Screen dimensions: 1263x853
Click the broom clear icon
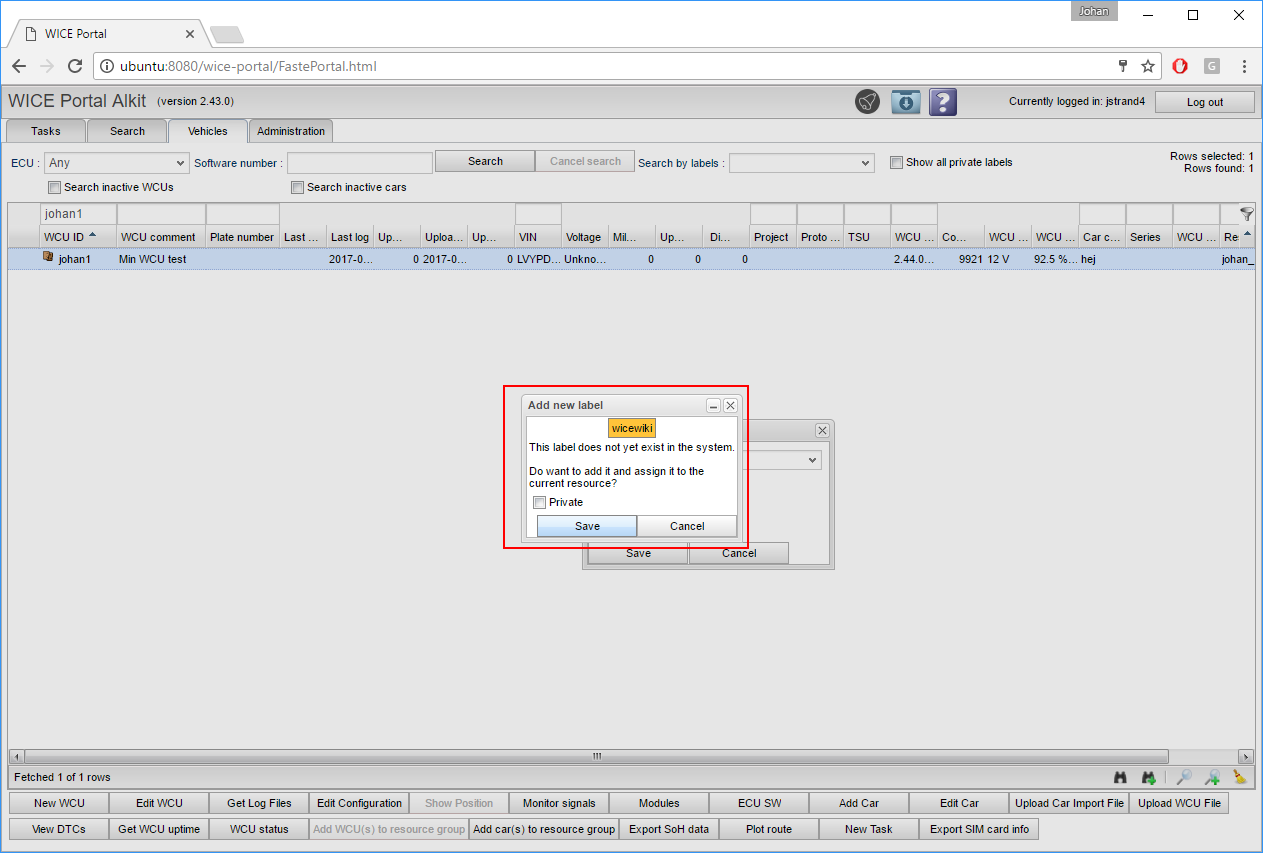(x=1240, y=777)
